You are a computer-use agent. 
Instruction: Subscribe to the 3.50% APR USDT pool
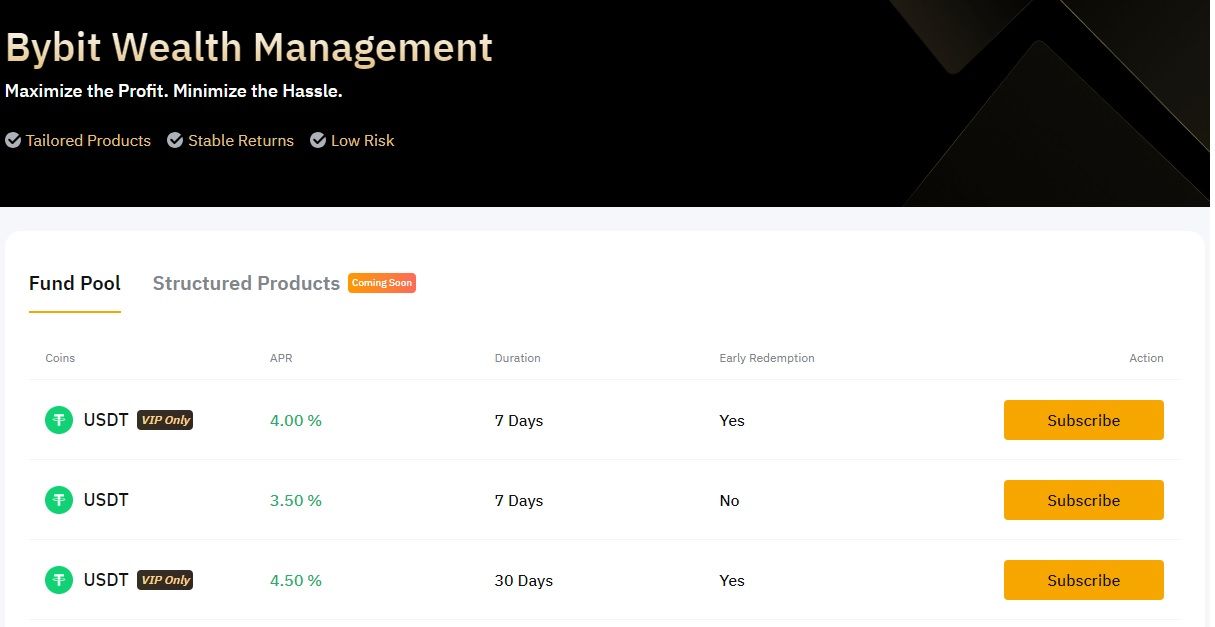point(1083,500)
